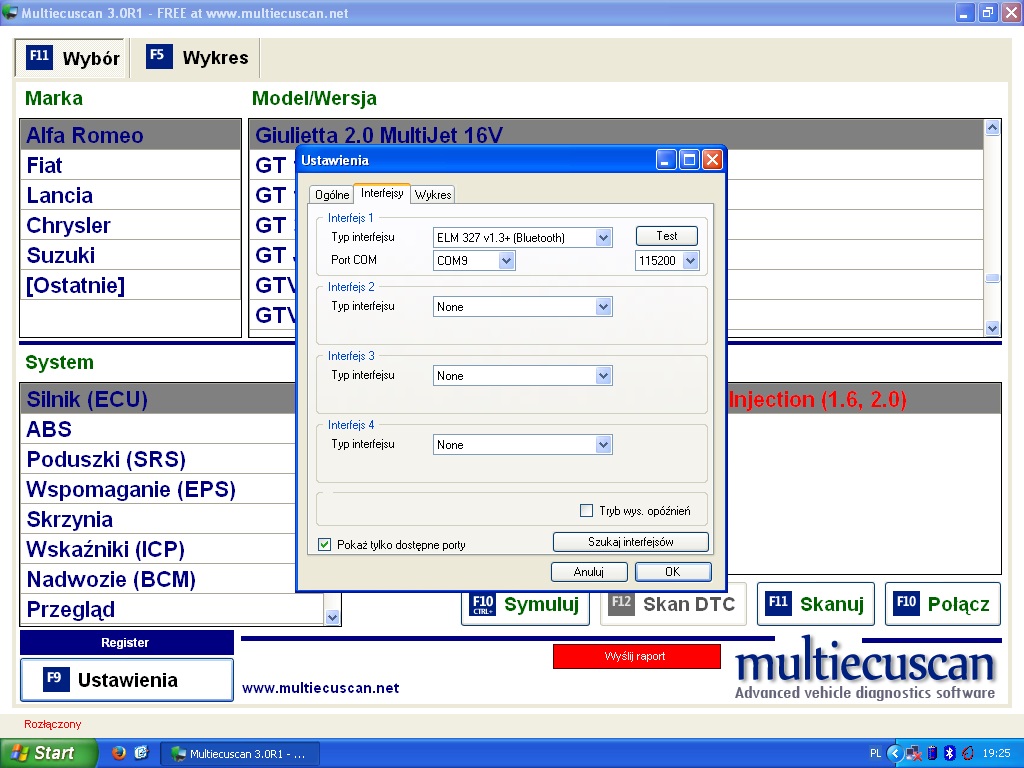The width and height of the screenshot is (1024, 768).
Task: Click the Skan DTC button
Action: click(x=673, y=604)
